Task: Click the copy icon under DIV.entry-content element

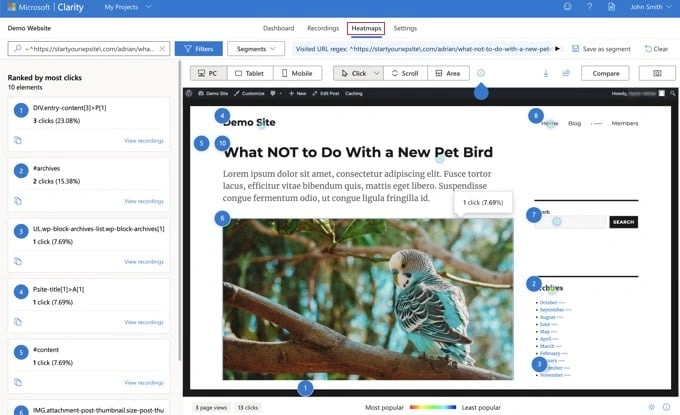Action: 18,141
